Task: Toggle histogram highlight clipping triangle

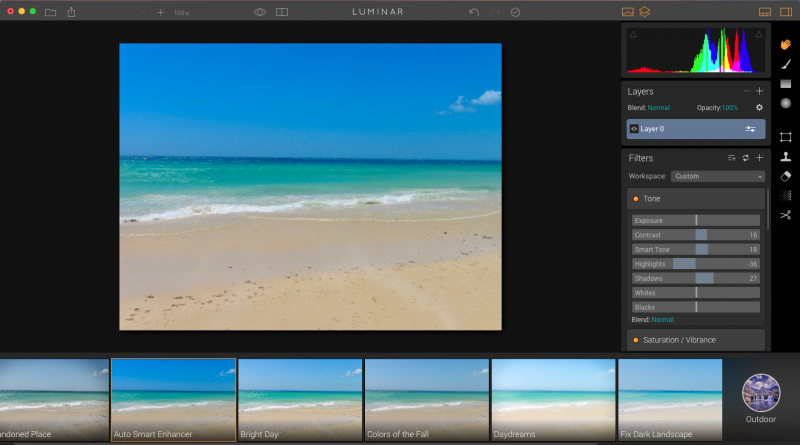Action: 759,35
